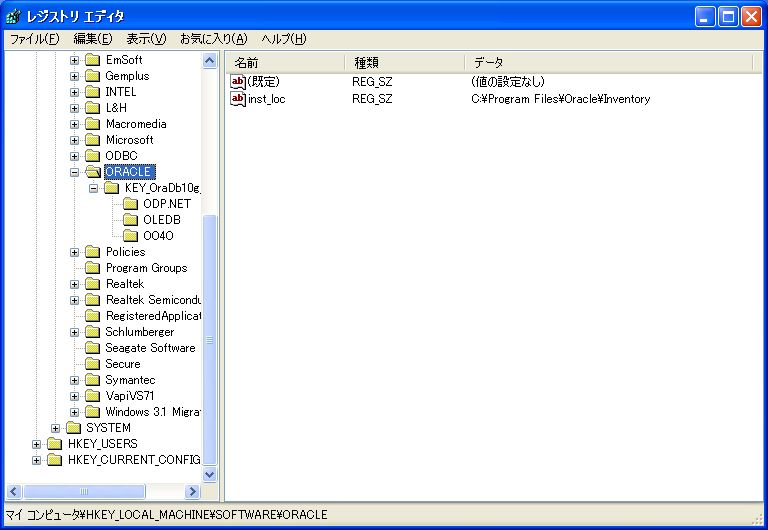The height and width of the screenshot is (530, 768).
Task: Click the Gemplus folder icon
Action: pyautogui.click(x=93, y=76)
